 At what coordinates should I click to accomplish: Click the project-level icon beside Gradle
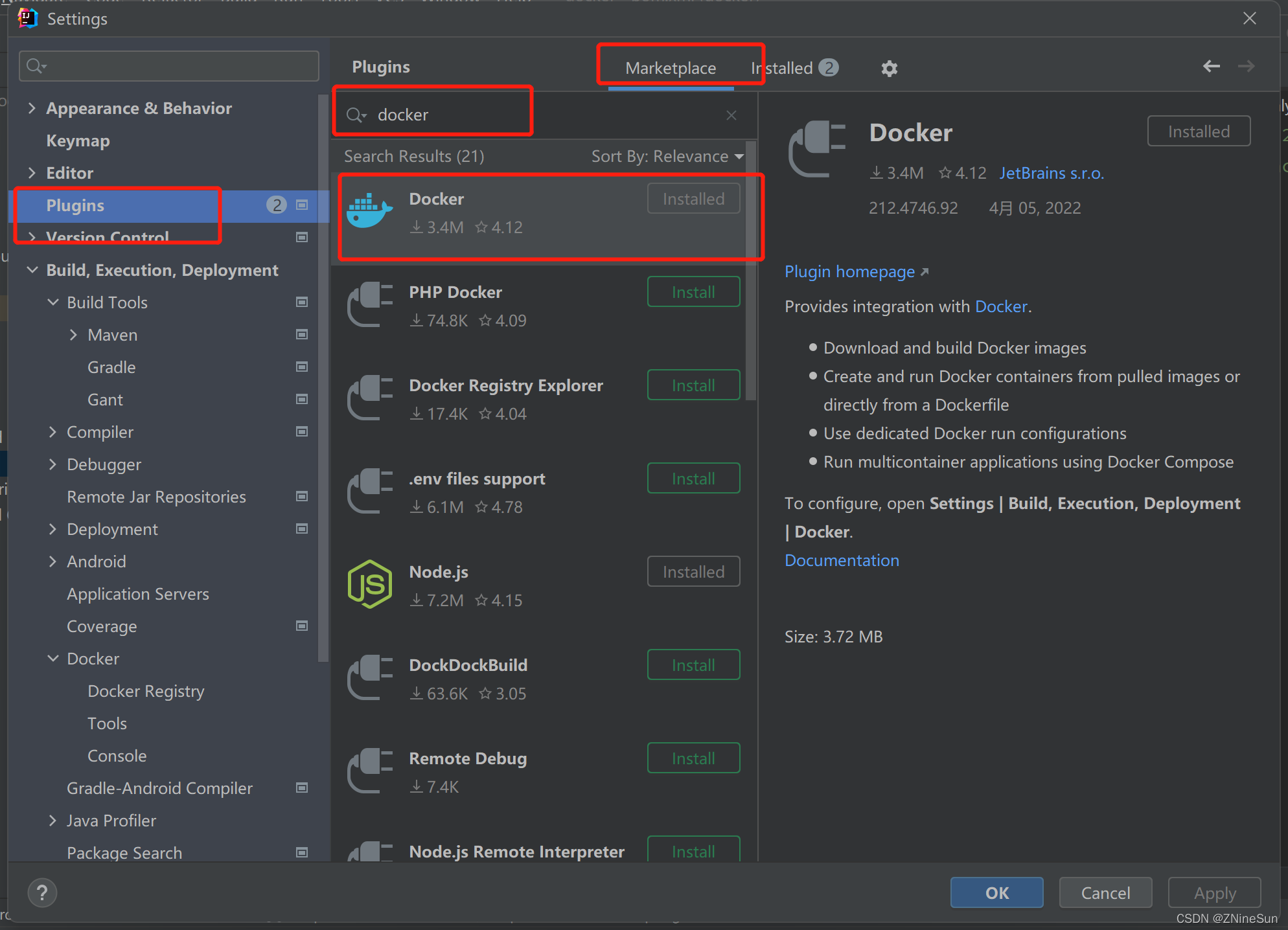pyautogui.click(x=302, y=367)
